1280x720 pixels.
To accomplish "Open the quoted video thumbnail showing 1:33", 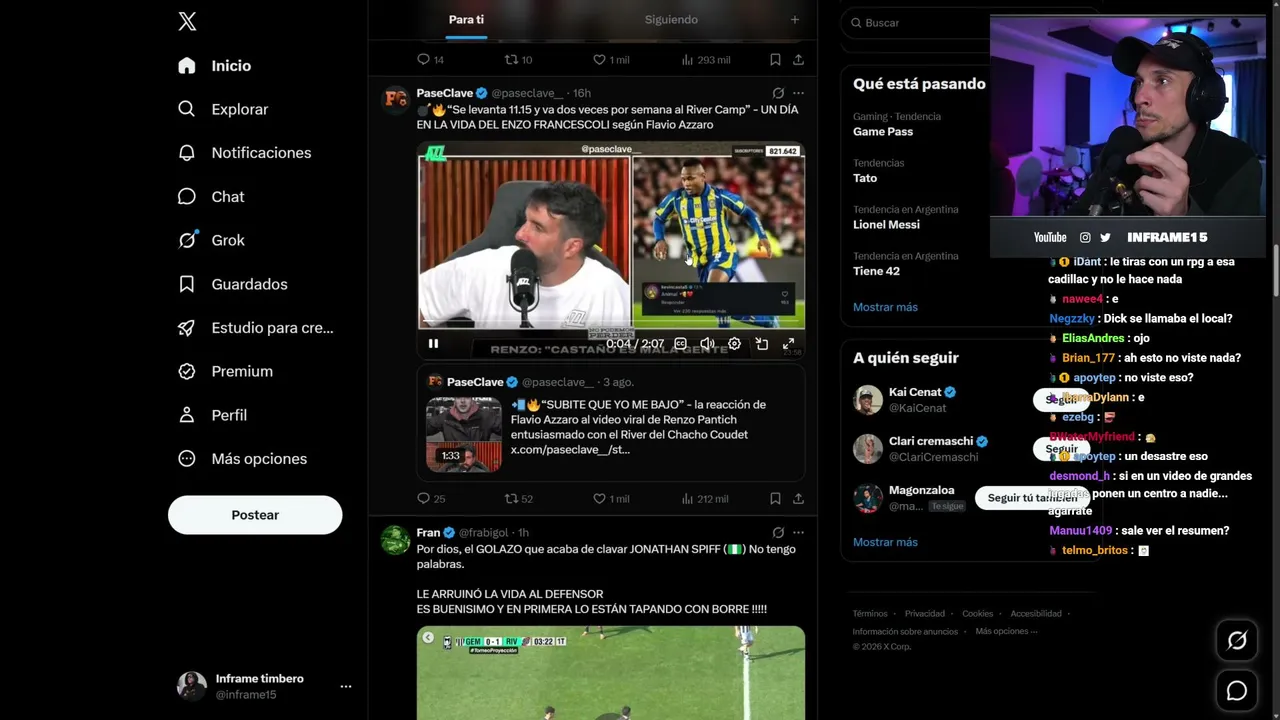I will (x=464, y=434).
